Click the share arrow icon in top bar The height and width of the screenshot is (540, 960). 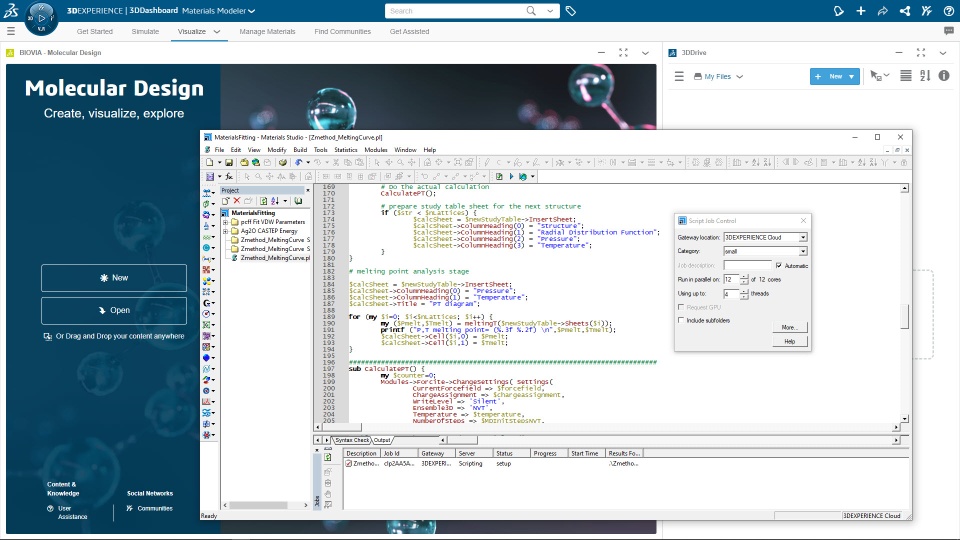click(883, 11)
